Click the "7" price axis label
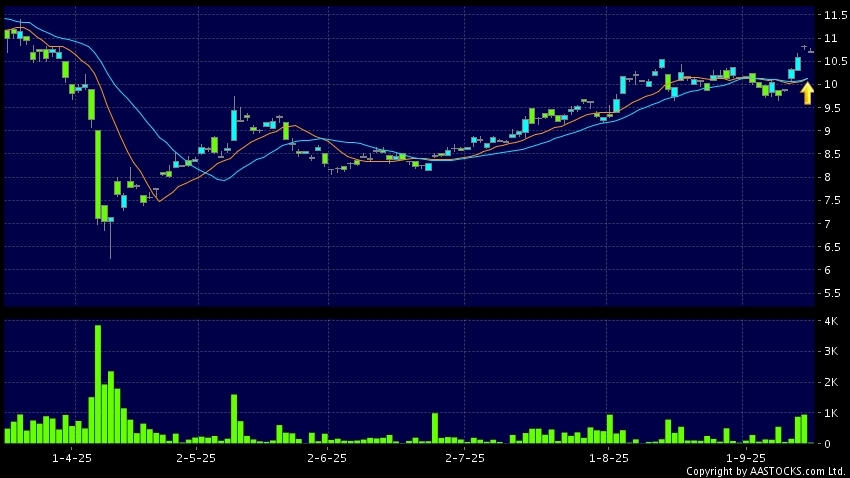This screenshot has width=850, height=478. 827,224
